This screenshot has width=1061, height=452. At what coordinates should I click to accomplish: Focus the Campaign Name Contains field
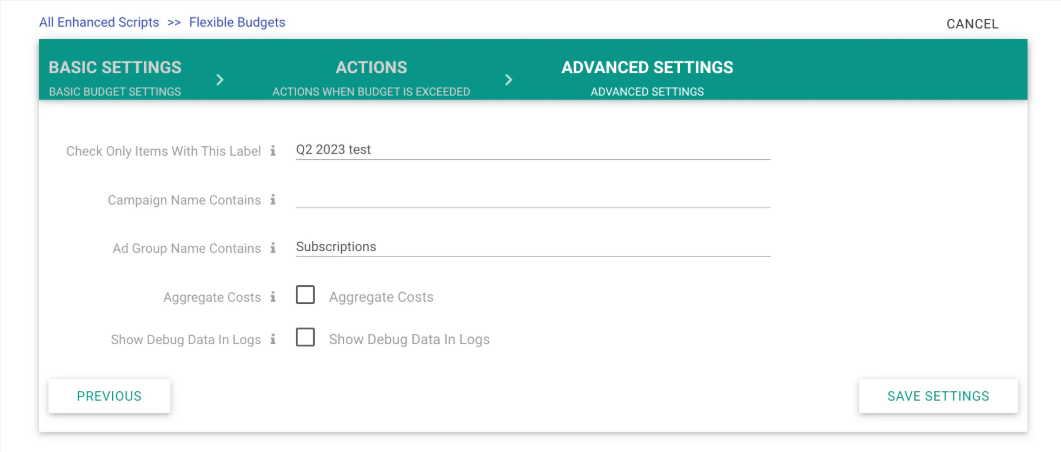533,198
